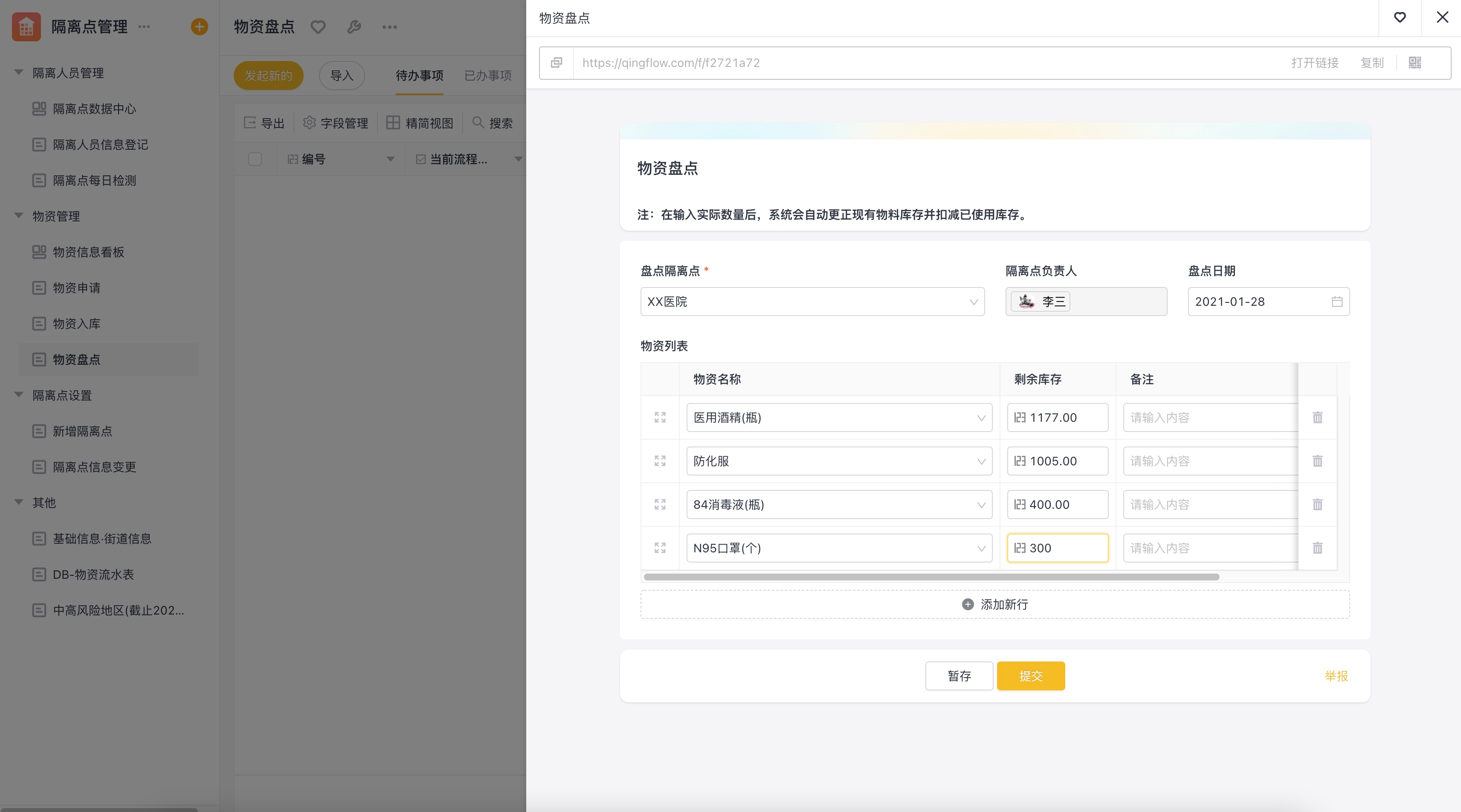Expand the 防化服 row with expand icon
Image resolution: width=1461 pixels, height=812 pixels.
(x=660, y=461)
